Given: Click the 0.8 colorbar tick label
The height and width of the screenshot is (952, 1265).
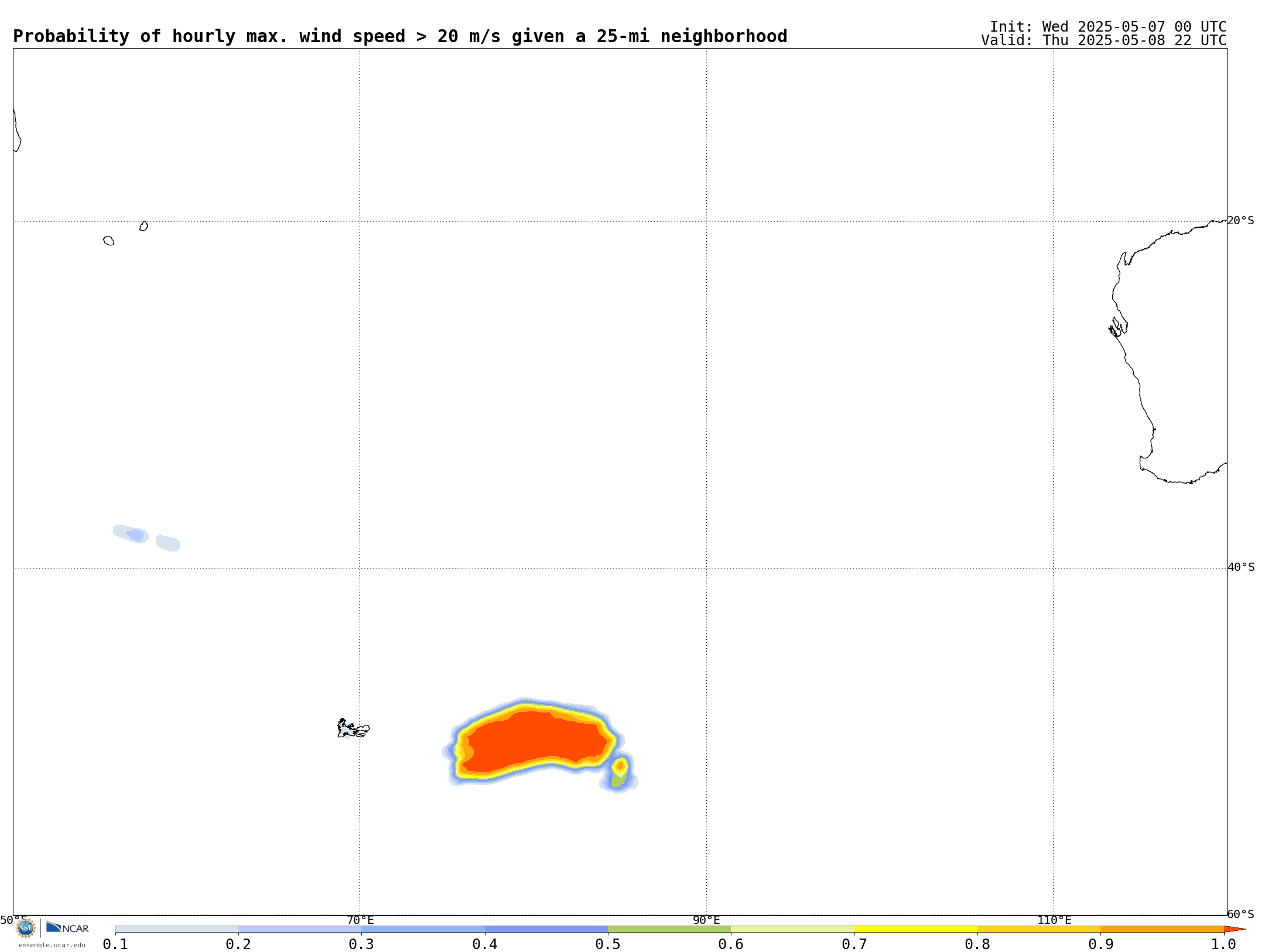Looking at the screenshot, I should pos(977,944).
